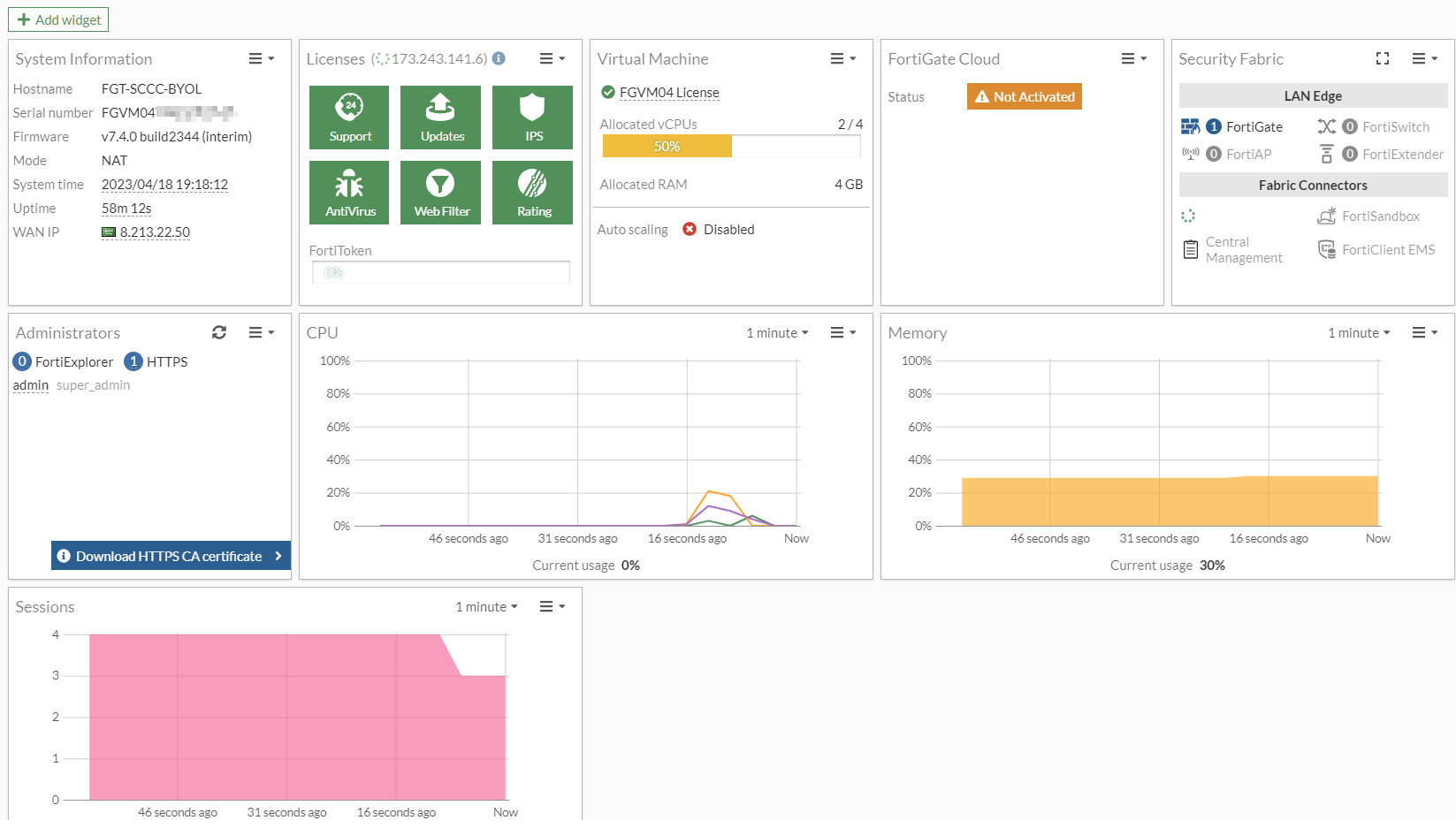Change the Memory widget time interval
1456x828 pixels.
(x=1358, y=333)
